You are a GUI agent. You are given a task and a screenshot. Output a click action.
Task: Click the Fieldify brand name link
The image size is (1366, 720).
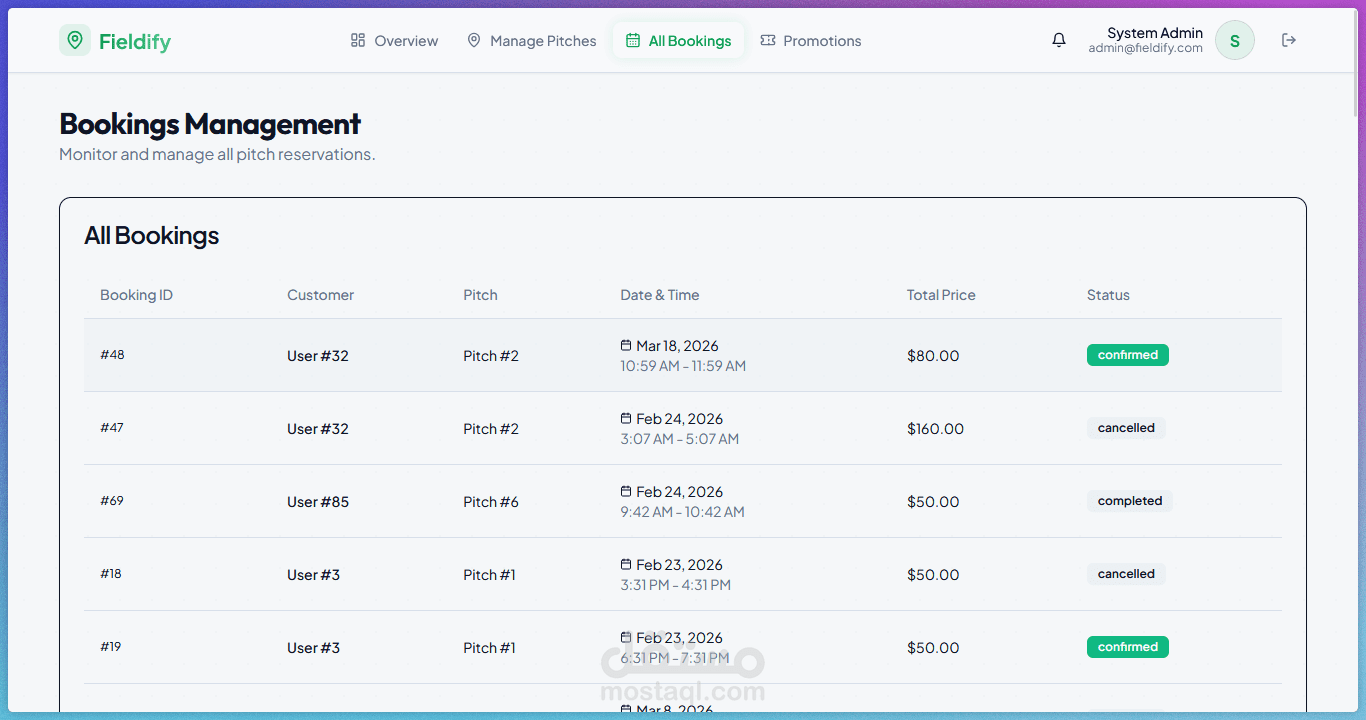coord(135,41)
